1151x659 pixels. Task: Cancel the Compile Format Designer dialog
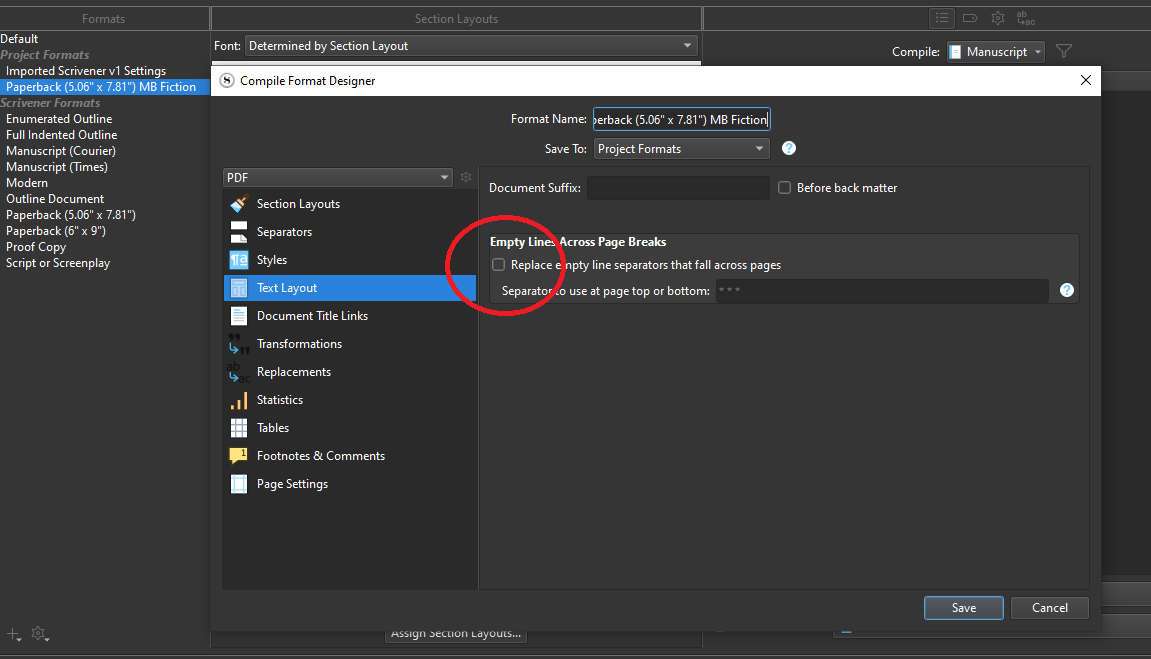click(1050, 608)
